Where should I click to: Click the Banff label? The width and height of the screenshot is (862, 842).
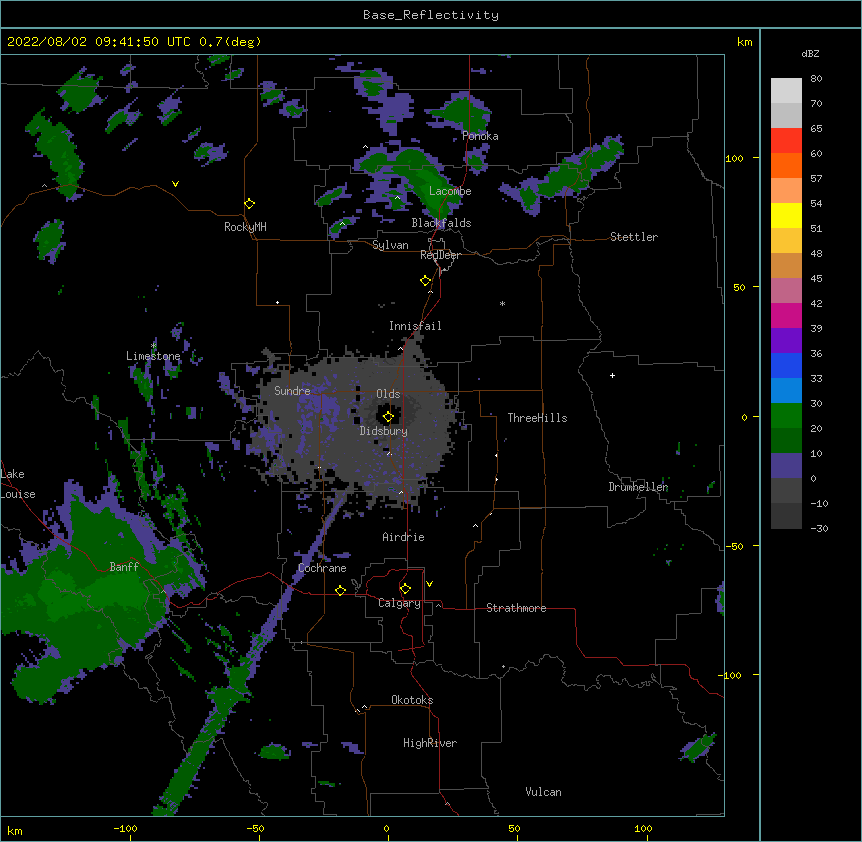coord(124,567)
